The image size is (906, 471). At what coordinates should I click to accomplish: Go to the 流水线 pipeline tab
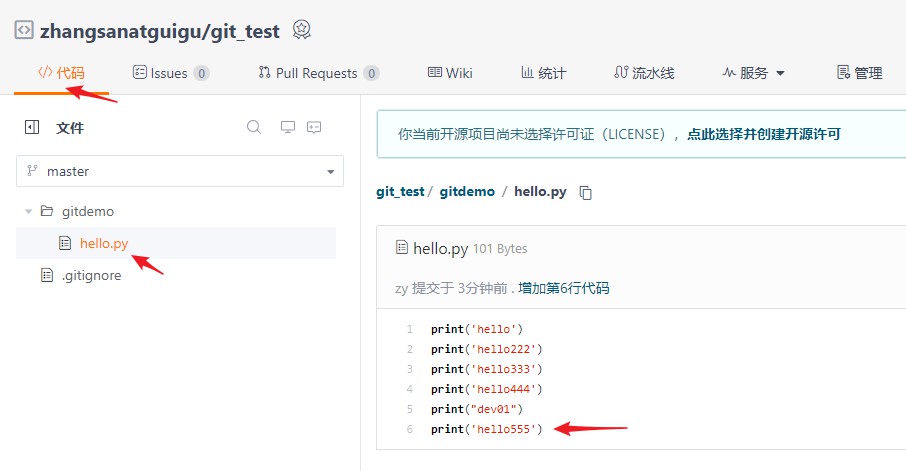pos(644,73)
